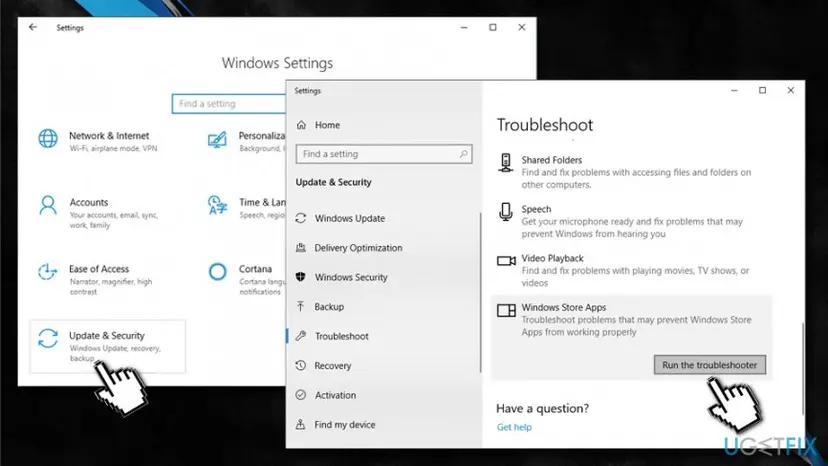Close the Windows Settings back window

point(522,27)
